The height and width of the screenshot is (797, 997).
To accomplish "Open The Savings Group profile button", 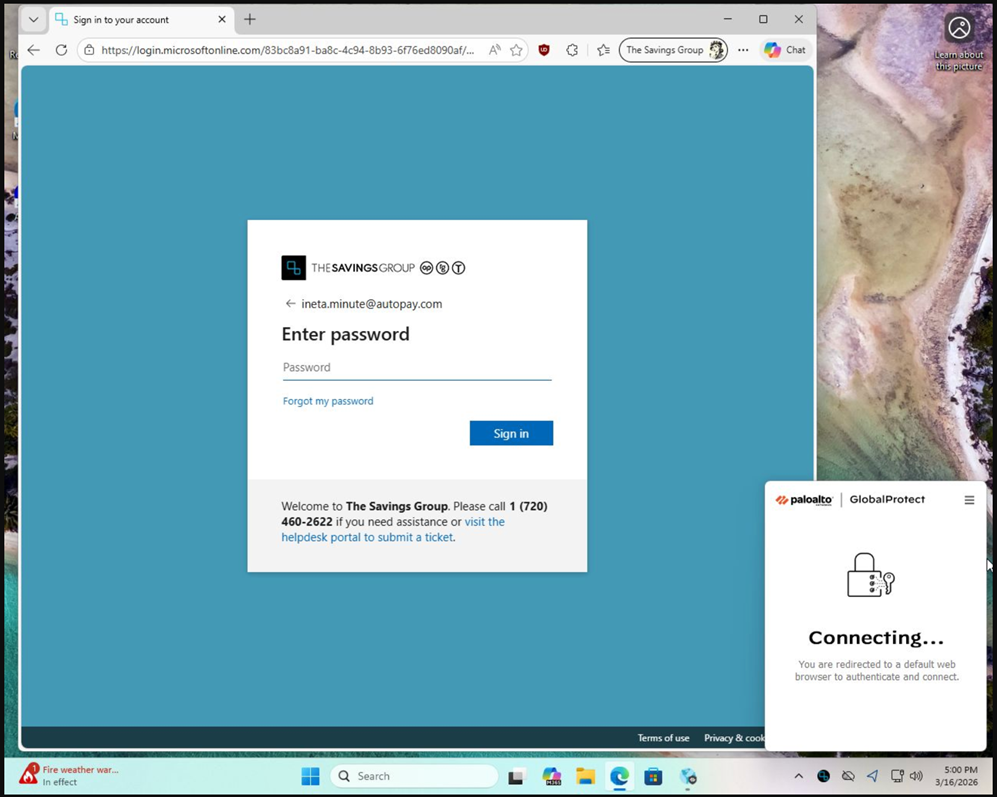I will 674,50.
